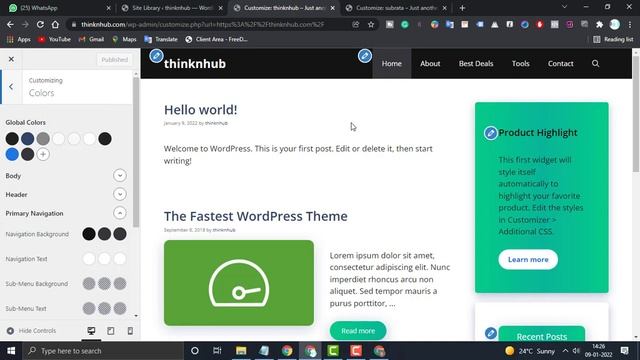Open the YouTube bookmark
Image resolution: width=640 pixels, height=360 pixels.
(54, 39)
